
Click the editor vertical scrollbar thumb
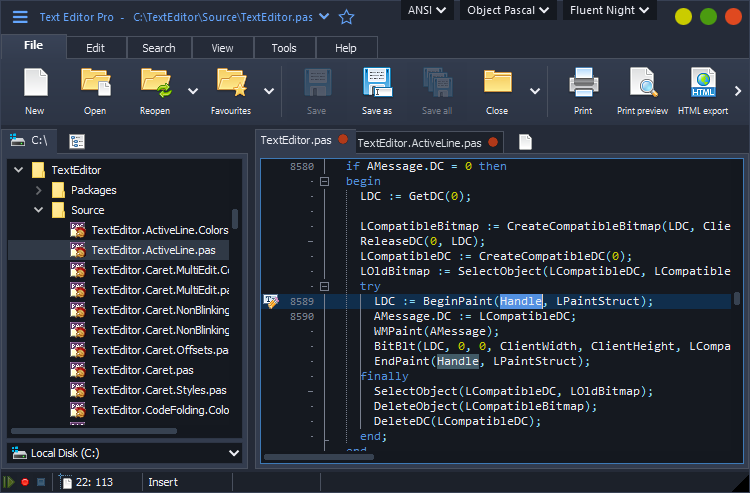737,299
